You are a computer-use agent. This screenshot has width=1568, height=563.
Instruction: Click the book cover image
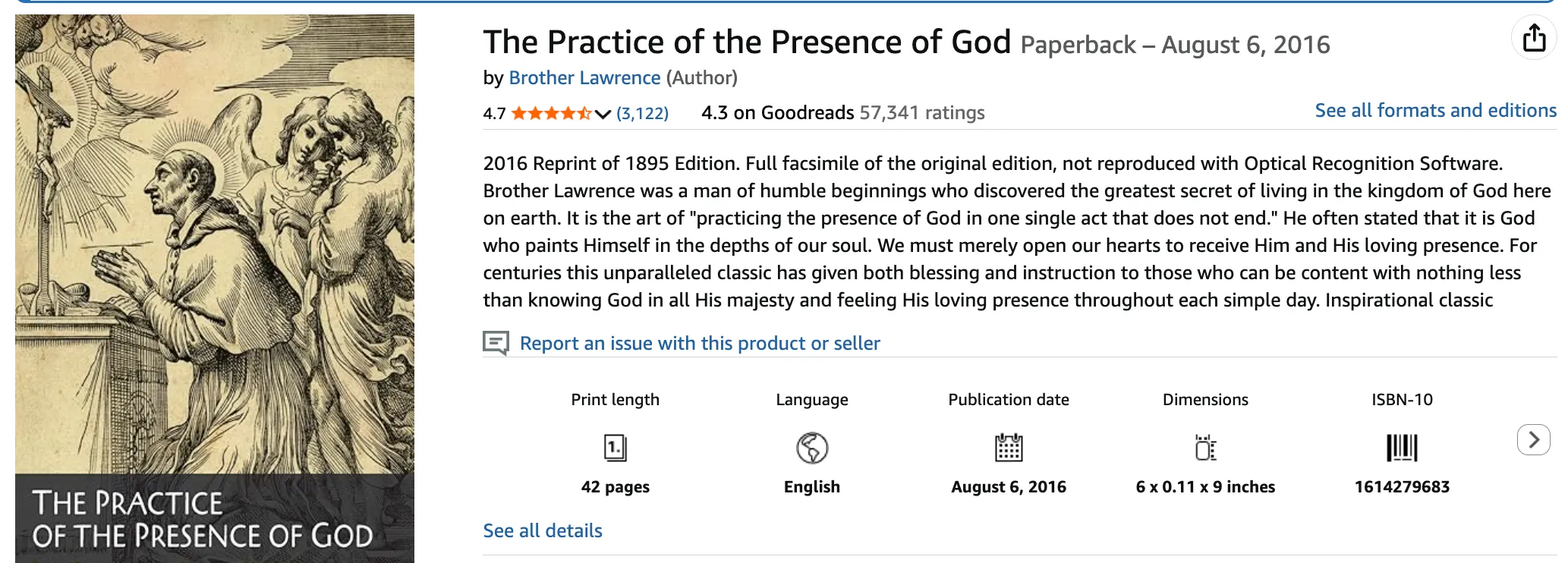click(215, 288)
